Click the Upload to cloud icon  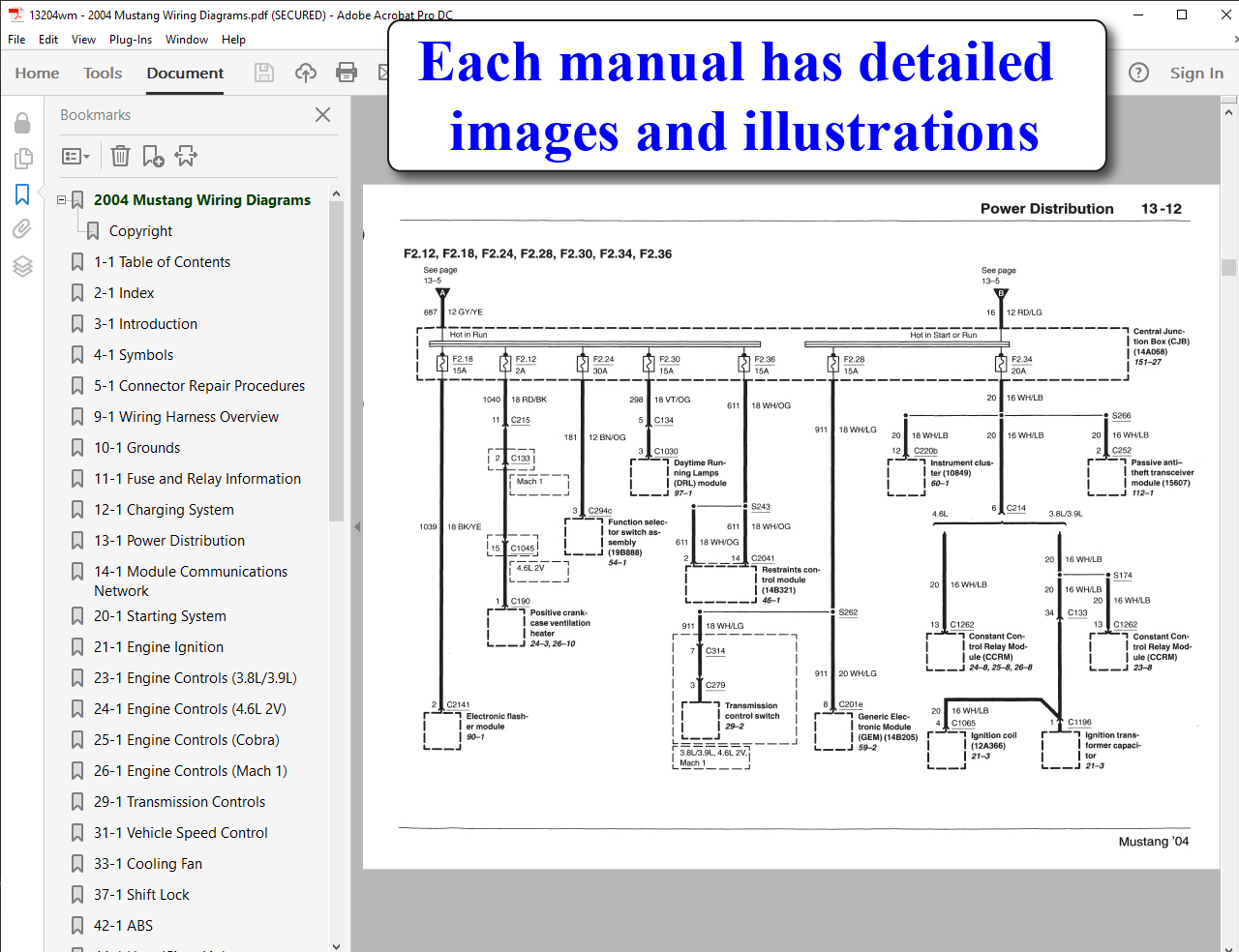coord(306,73)
